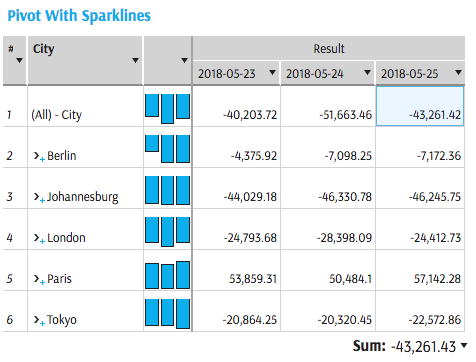Open the # column dropdown arrow
Screen dimensions: 476x362
click(x=19, y=60)
